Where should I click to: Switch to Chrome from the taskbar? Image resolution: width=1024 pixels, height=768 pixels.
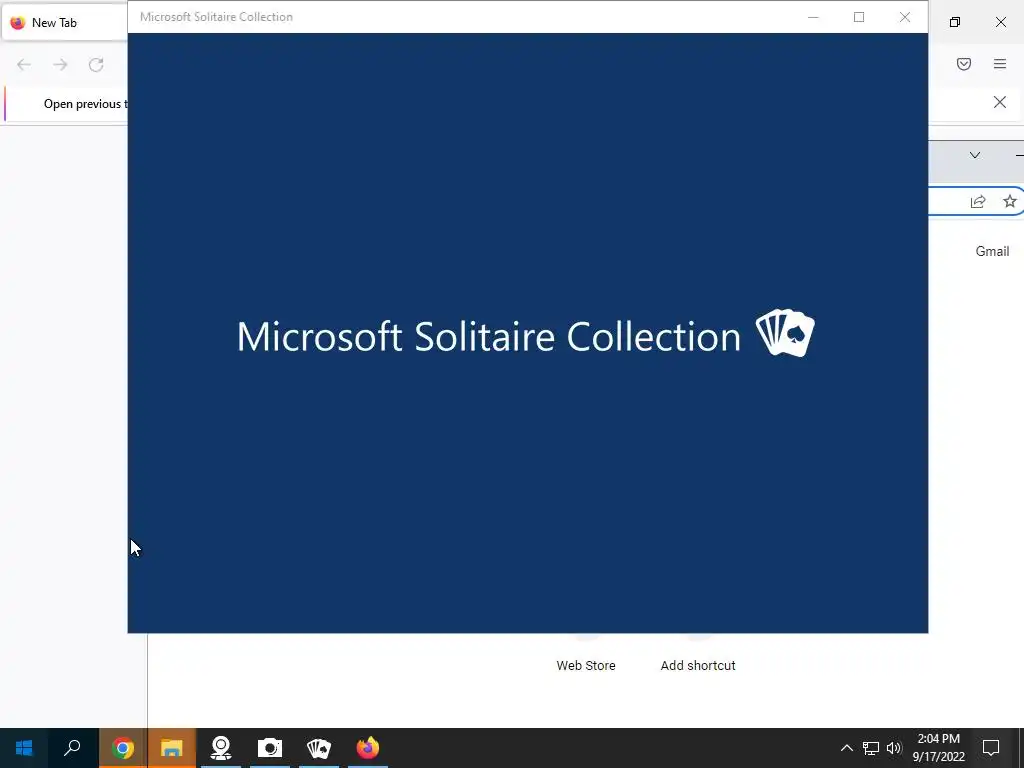[123, 748]
